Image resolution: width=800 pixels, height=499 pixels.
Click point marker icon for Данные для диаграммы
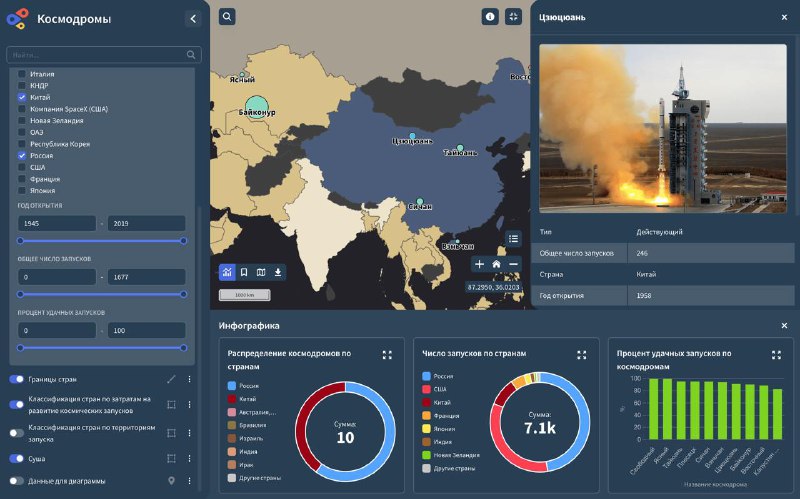[x=171, y=481]
